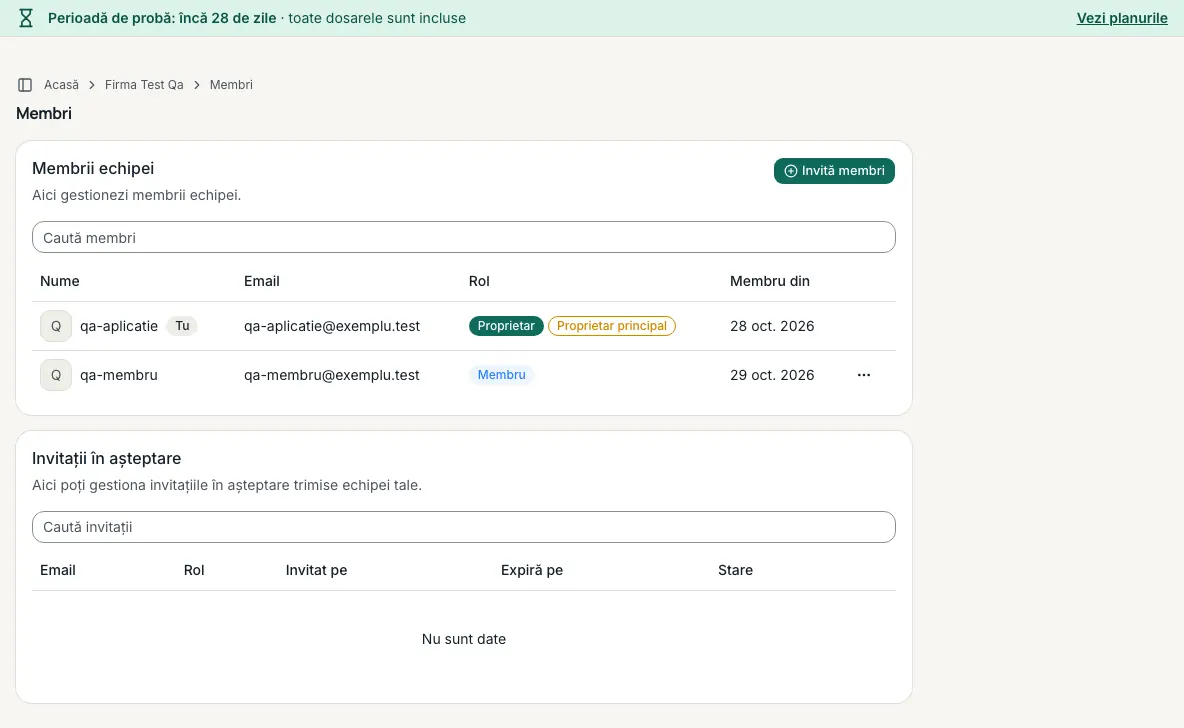Focus the Caută invitații search field
Image resolution: width=1184 pixels, height=728 pixels.
click(464, 527)
